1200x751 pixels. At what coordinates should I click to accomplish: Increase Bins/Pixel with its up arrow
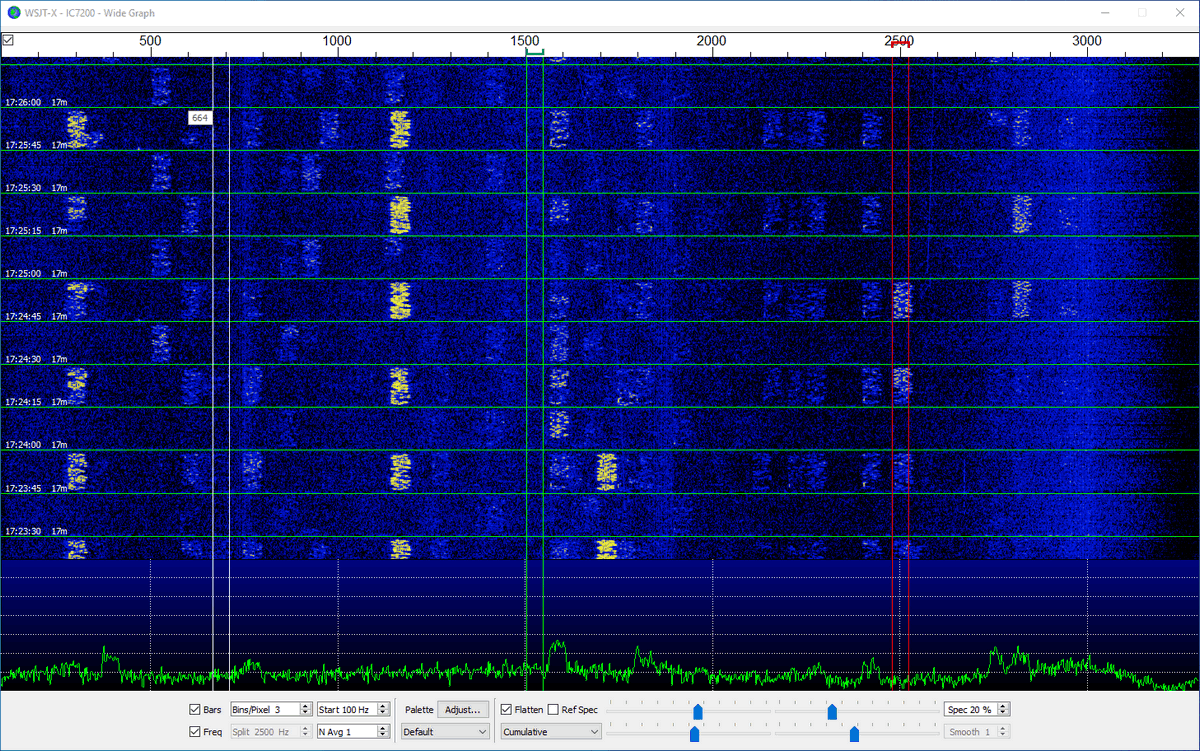(304, 706)
